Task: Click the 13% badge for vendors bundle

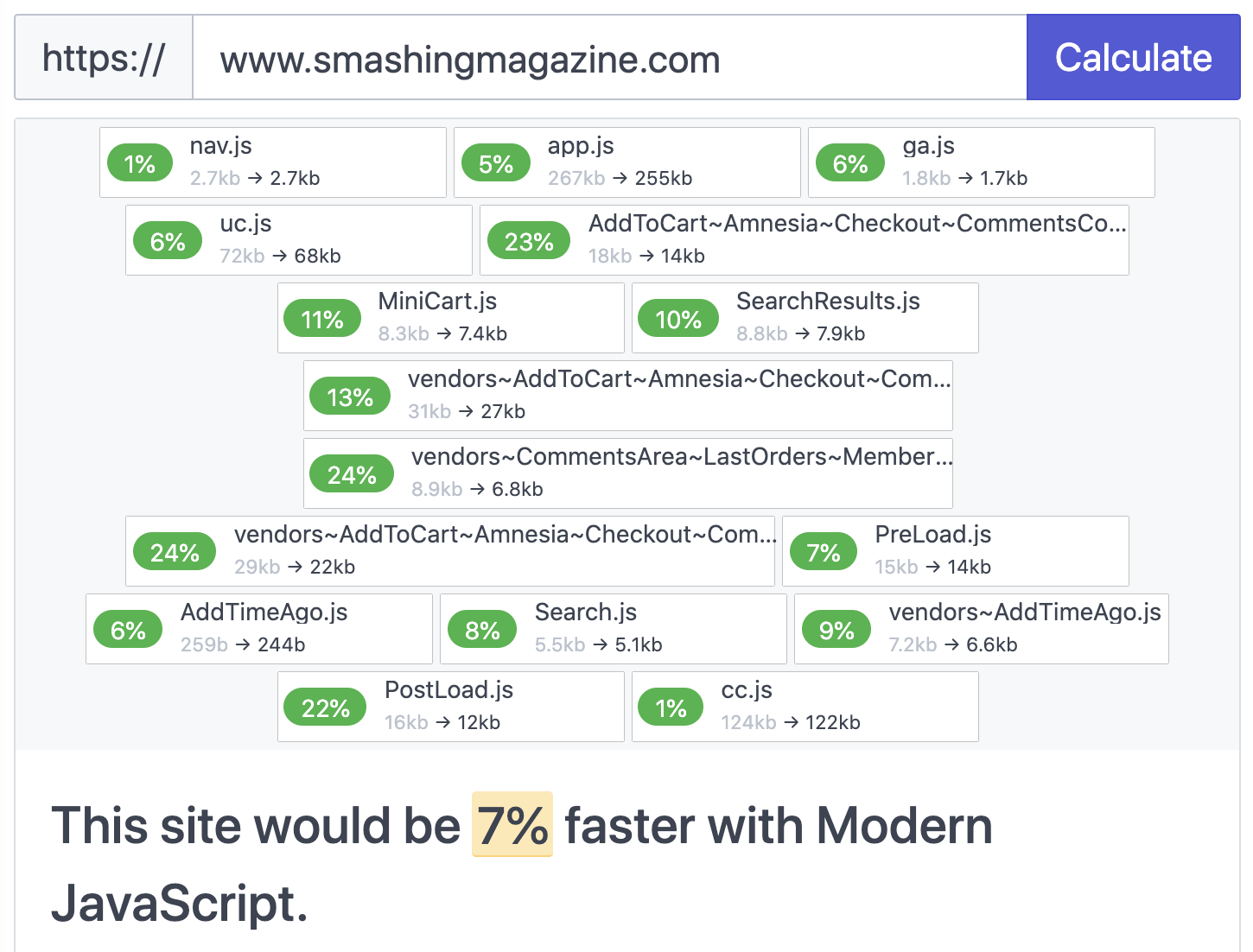Action: [x=350, y=397]
